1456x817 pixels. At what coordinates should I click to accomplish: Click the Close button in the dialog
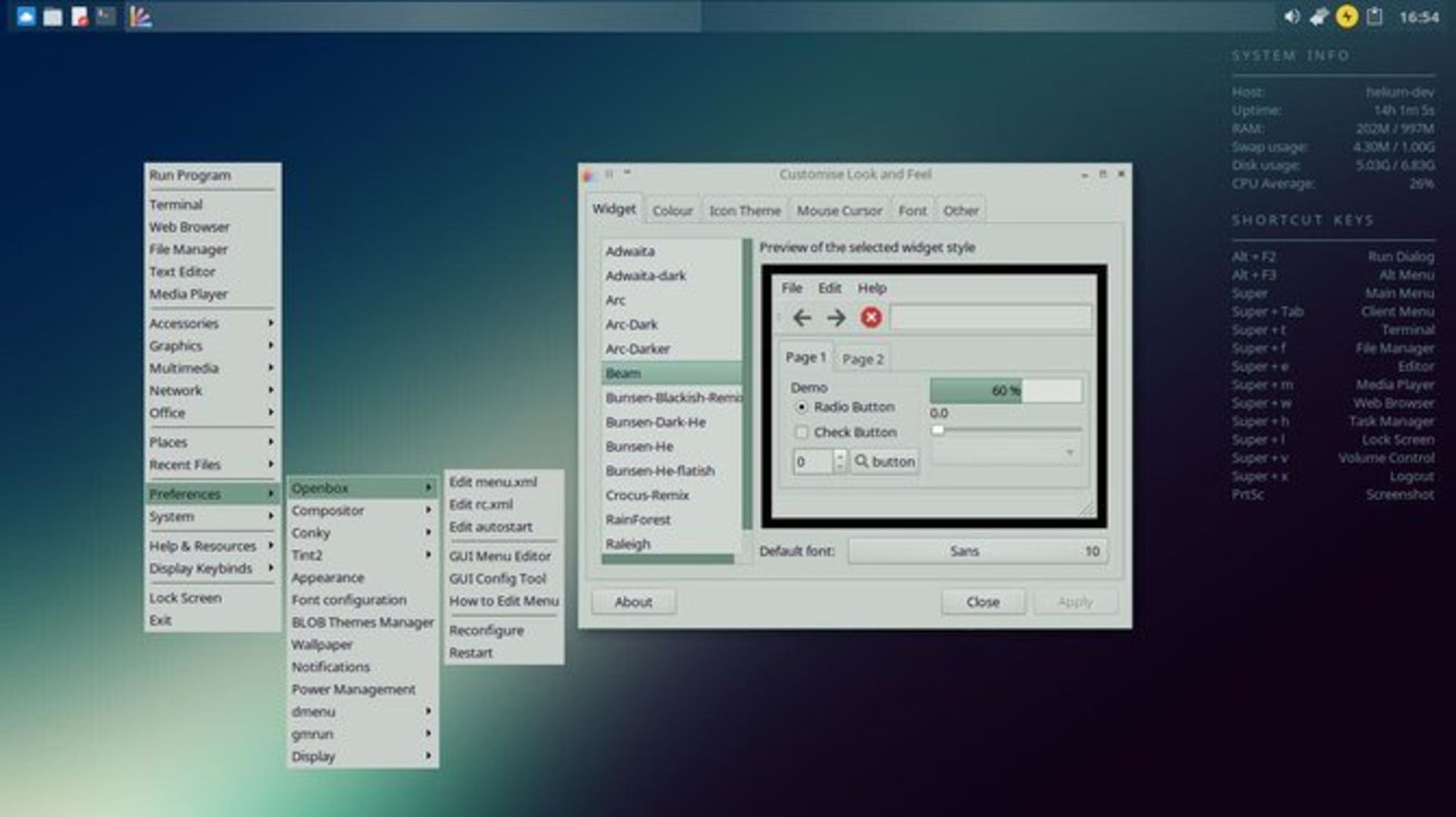983,602
